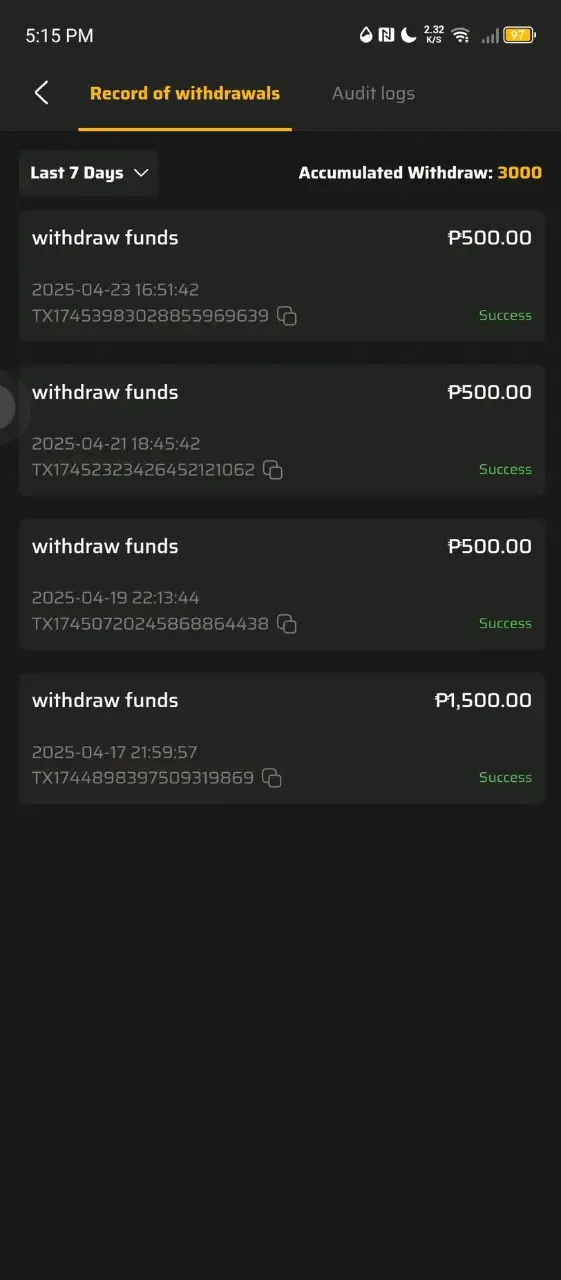This screenshot has width=561, height=1280.
Task: Tap the floating gray circle at left edge
Action: 6,407
